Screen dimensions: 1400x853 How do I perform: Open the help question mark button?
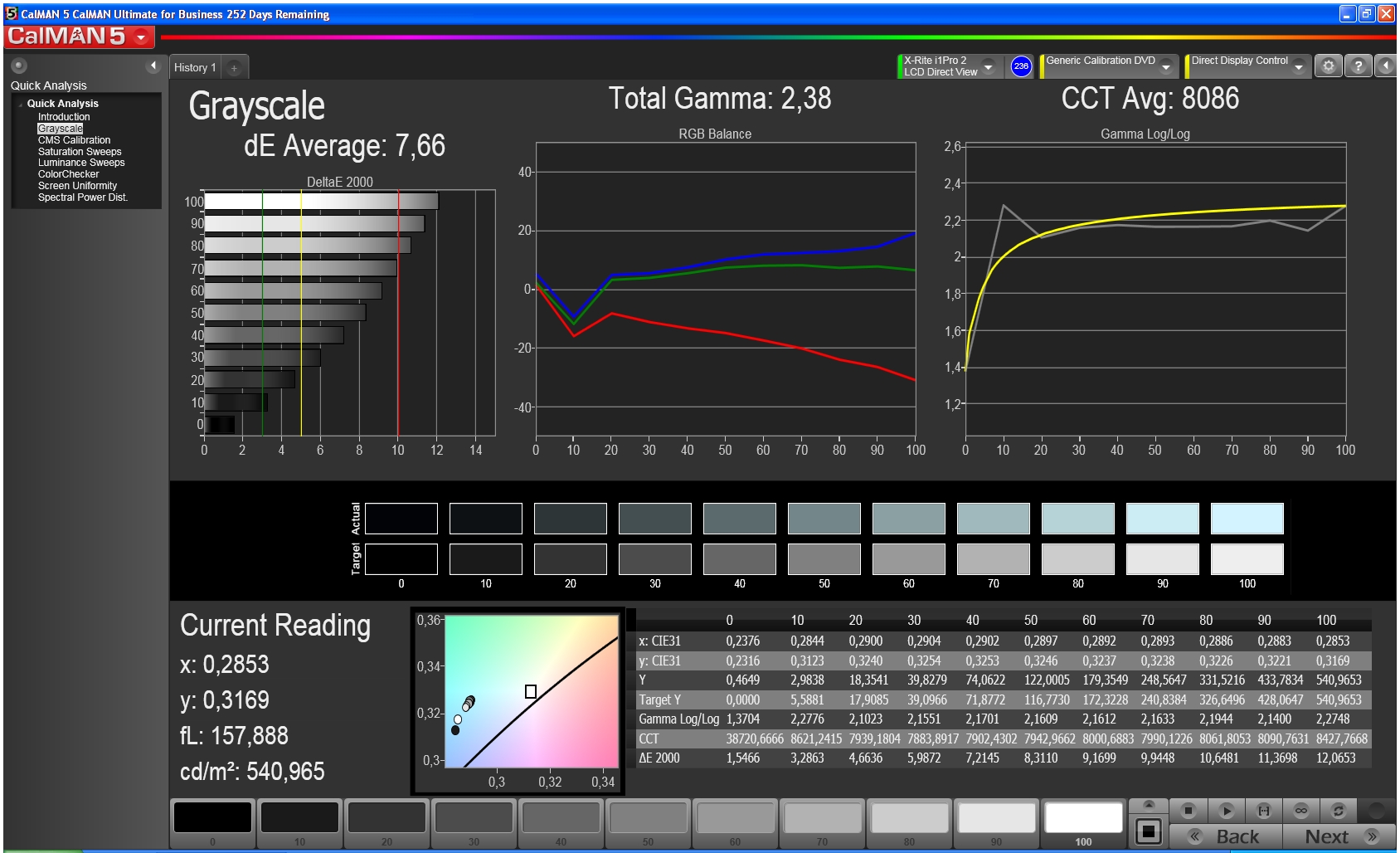tap(1358, 66)
